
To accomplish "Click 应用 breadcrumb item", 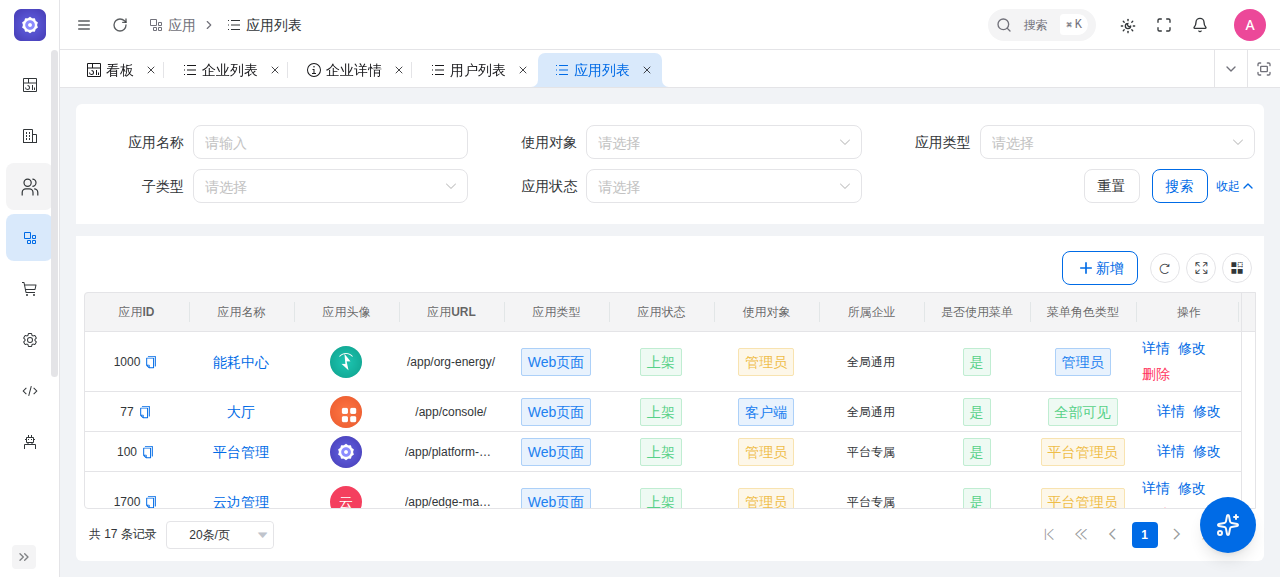I will click(x=172, y=25).
